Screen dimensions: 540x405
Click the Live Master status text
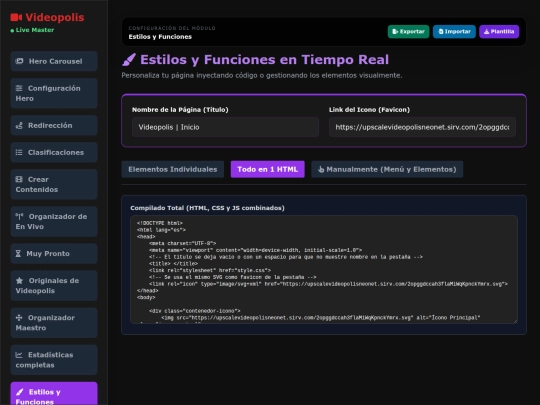[35, 30]
